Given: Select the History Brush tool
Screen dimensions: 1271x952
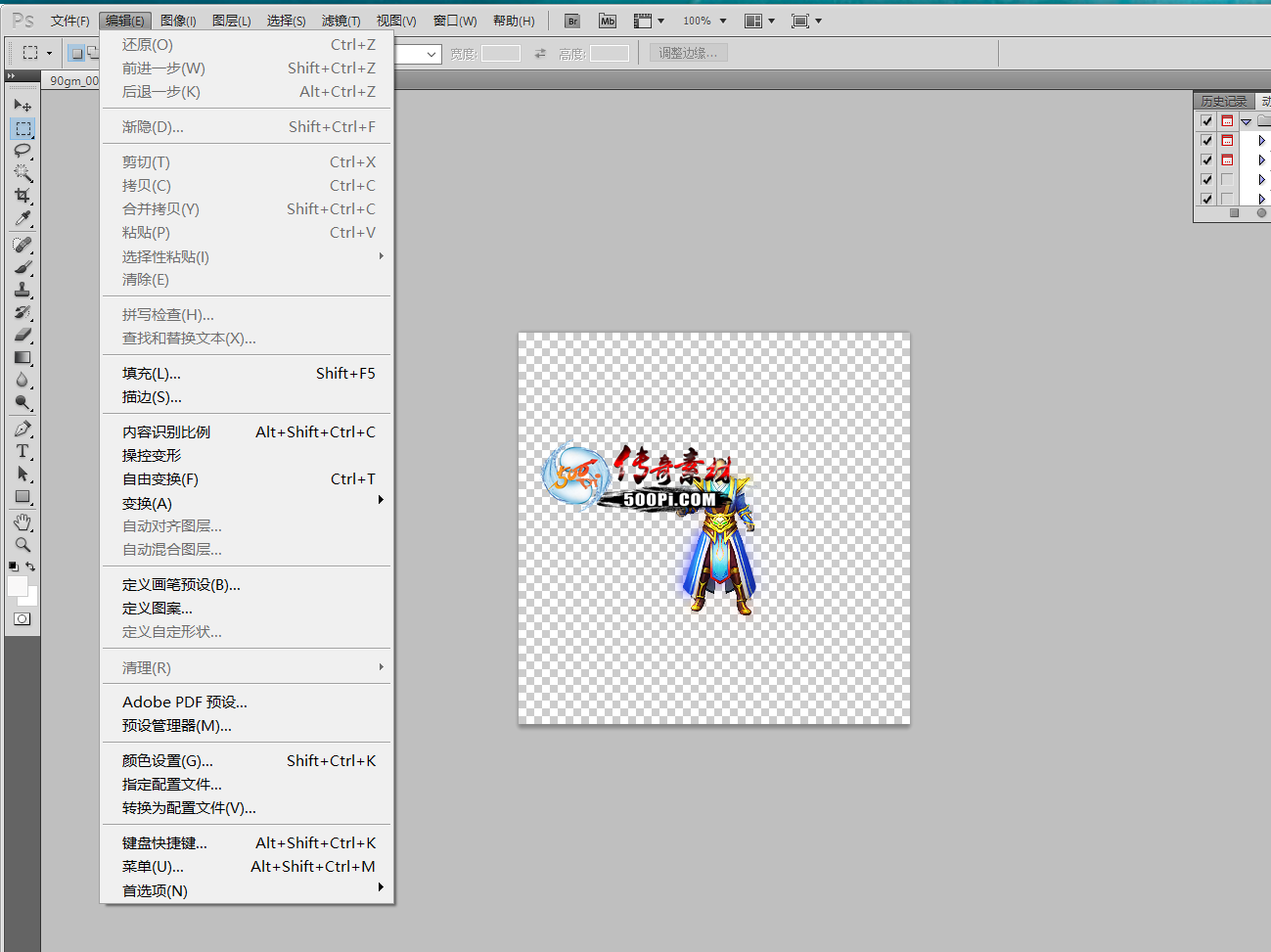Looking at the screenshot, I should pyautogui.click(x=23, y=312).
